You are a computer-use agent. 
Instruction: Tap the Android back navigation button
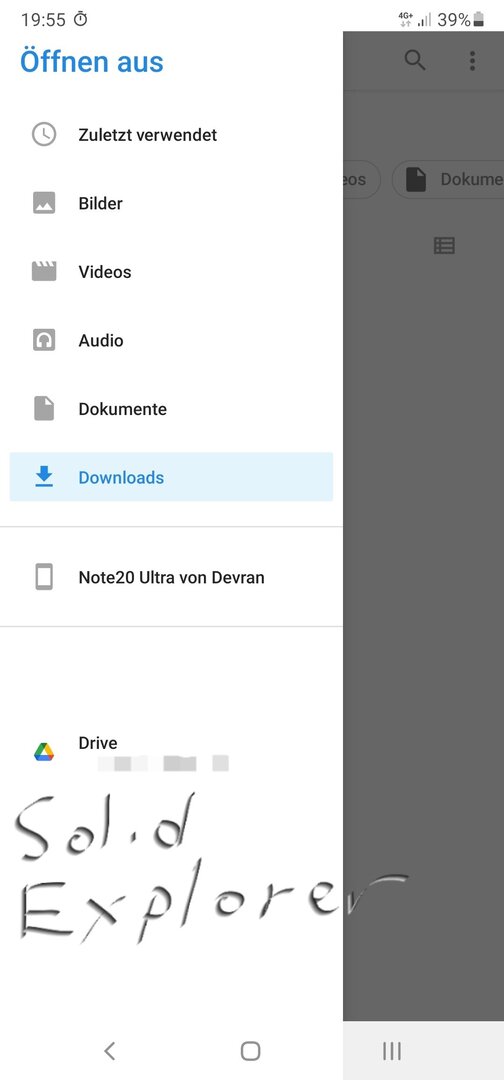(x=109, y=1050)
